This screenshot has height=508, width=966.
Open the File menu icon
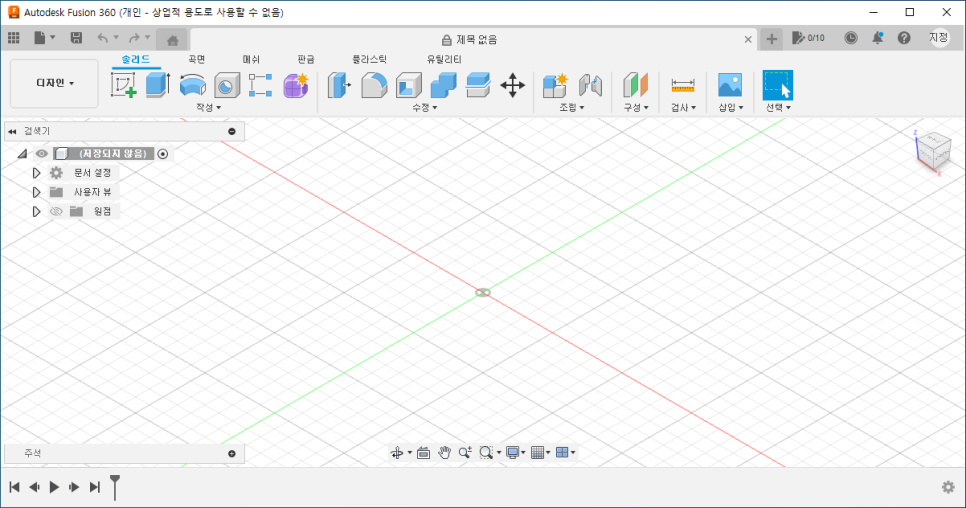44,38
